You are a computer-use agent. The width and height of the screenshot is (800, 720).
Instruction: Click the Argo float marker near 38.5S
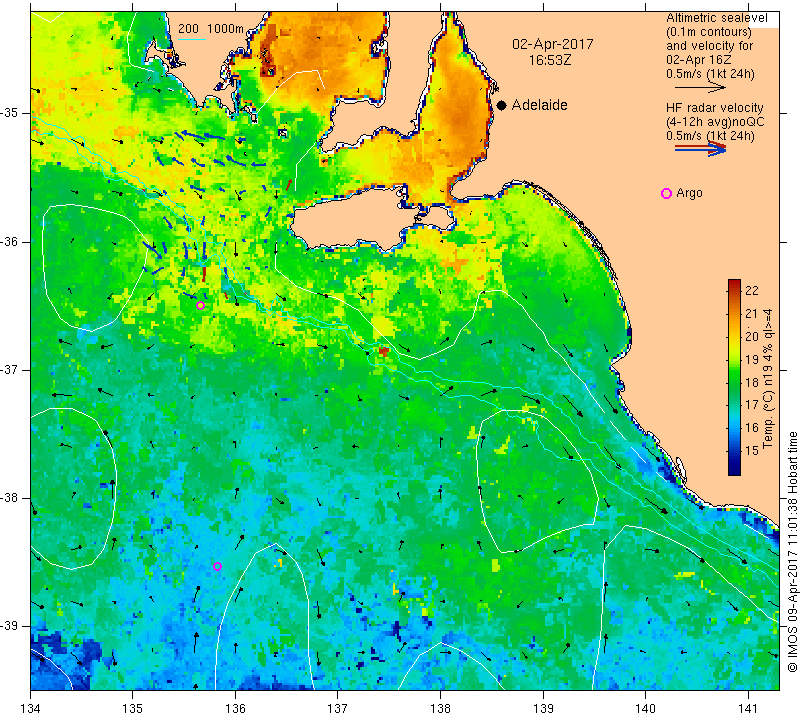[217, 566]
